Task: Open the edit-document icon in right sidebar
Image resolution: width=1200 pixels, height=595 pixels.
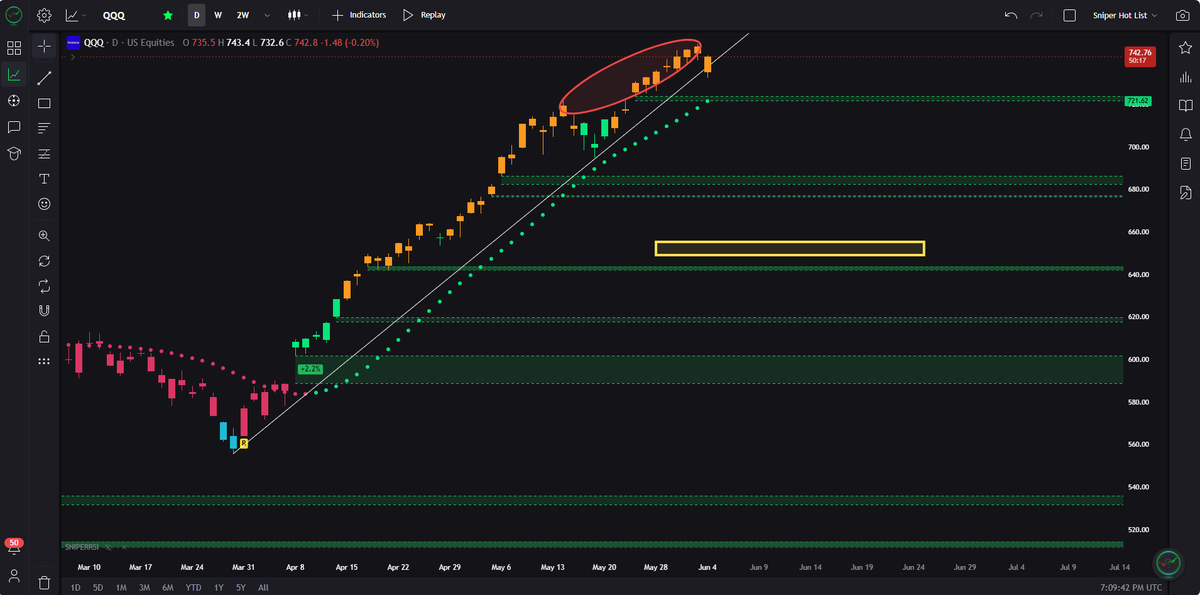Action: click(x=1185, y=192)
